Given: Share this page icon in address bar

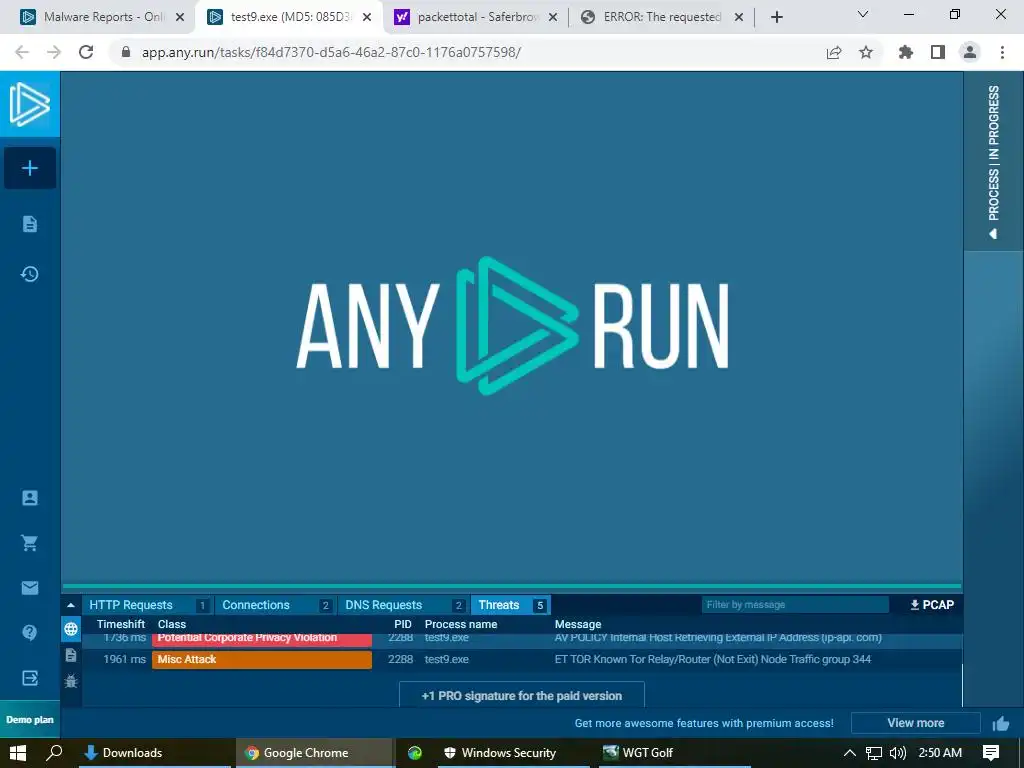Looking at the screenshot, I should tap(834, 52).
